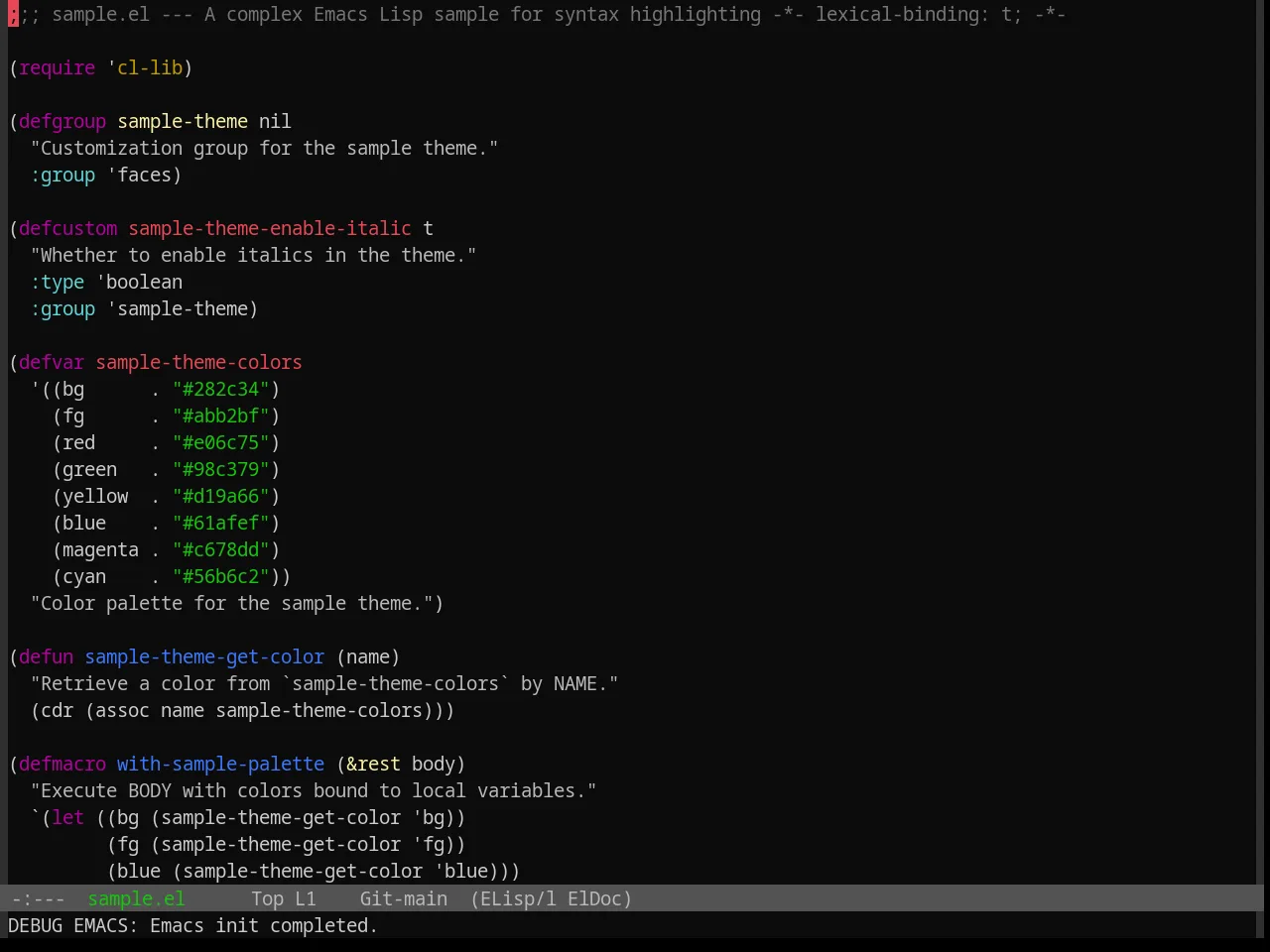Click the 'blue quoted symbol on last line
The height and width of the screenshot is (952, 1270).
tap(461, 871)
